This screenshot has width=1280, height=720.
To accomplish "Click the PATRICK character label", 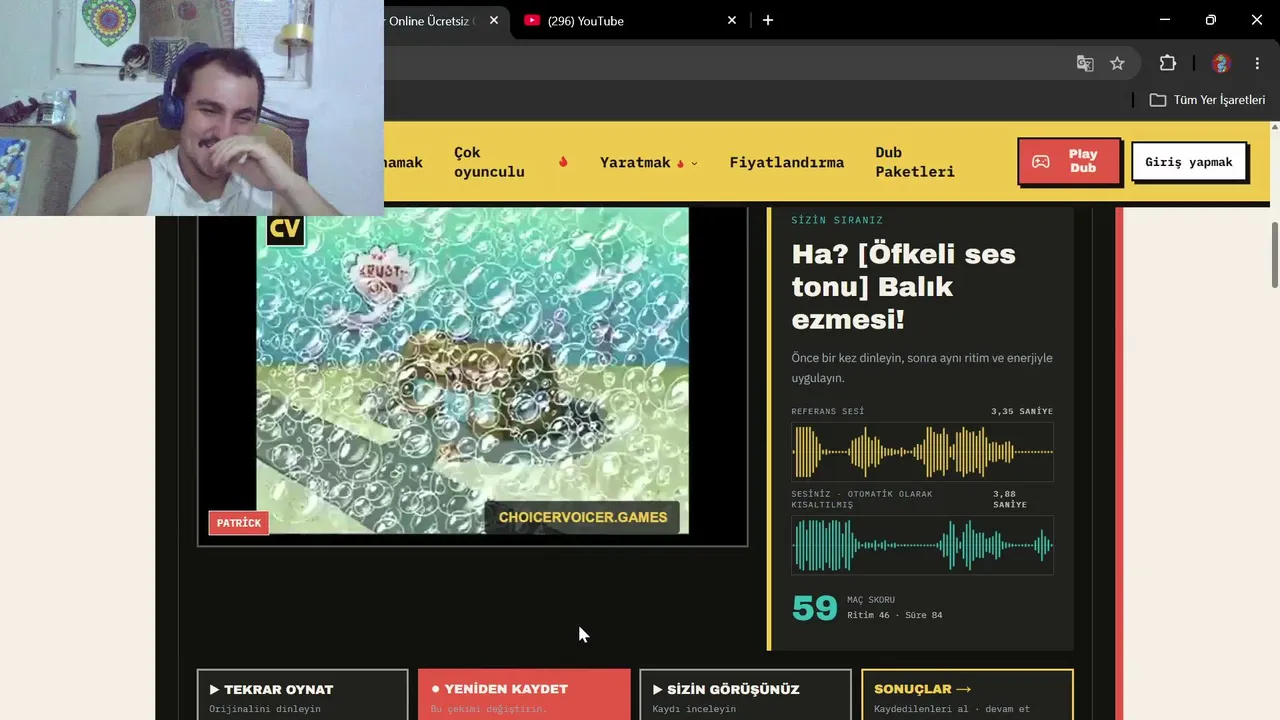I will 239,523.
